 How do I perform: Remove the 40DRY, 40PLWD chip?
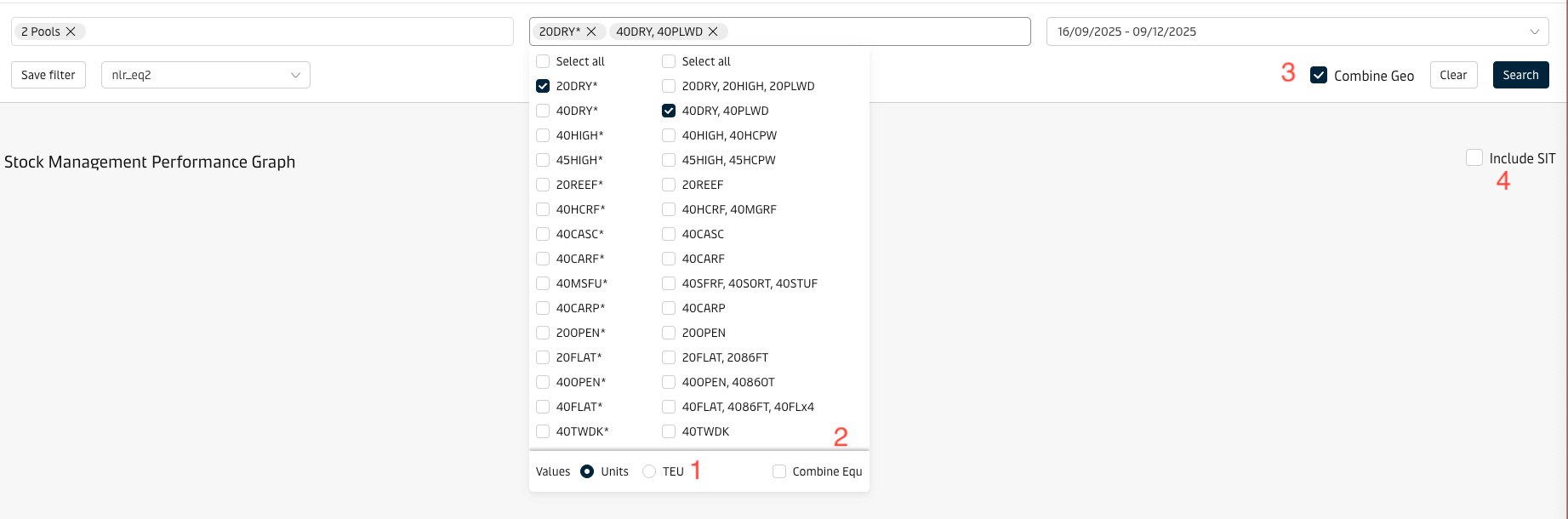click(713, 31)
